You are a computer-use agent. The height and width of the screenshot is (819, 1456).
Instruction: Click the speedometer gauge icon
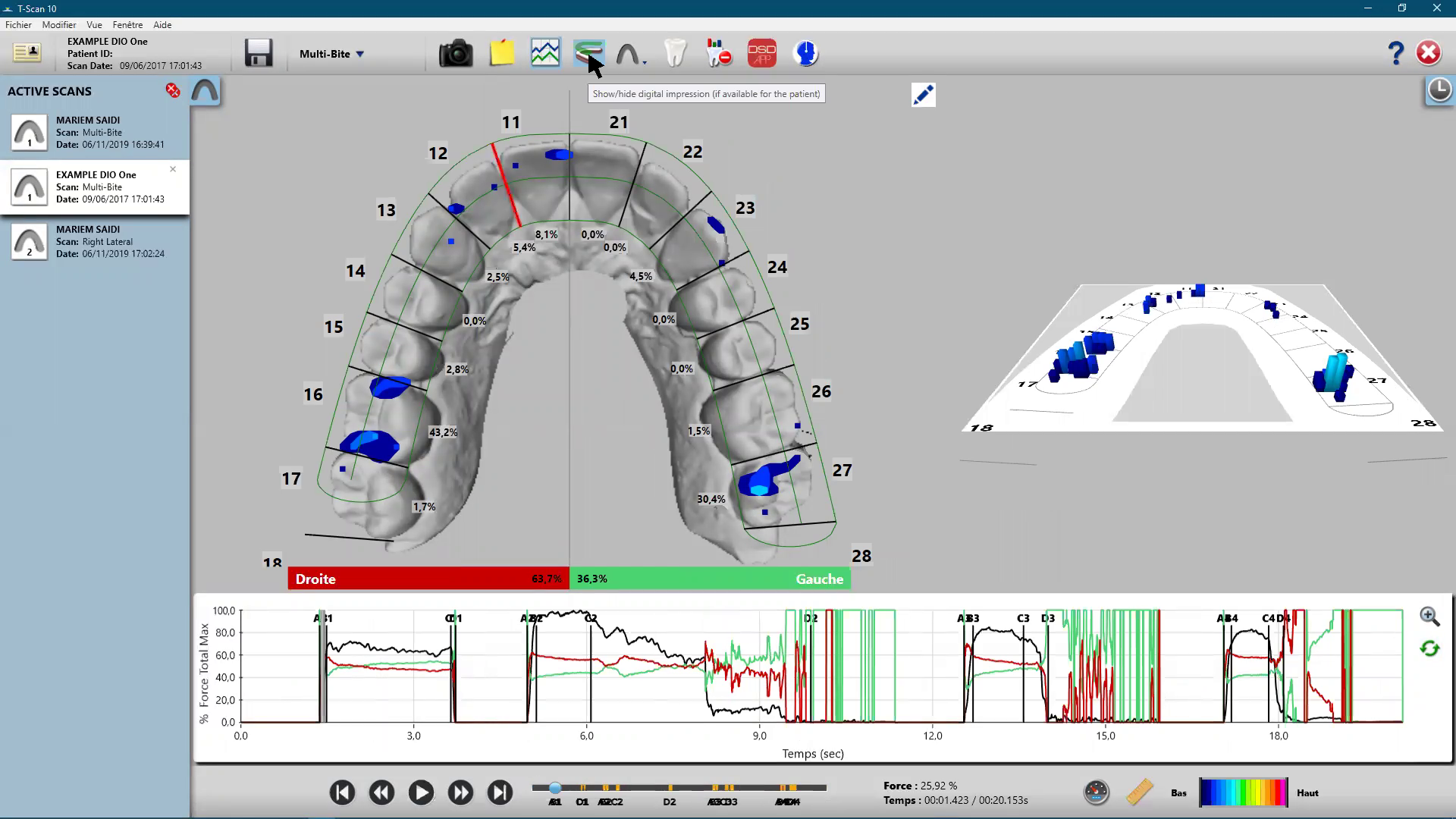1097,792
